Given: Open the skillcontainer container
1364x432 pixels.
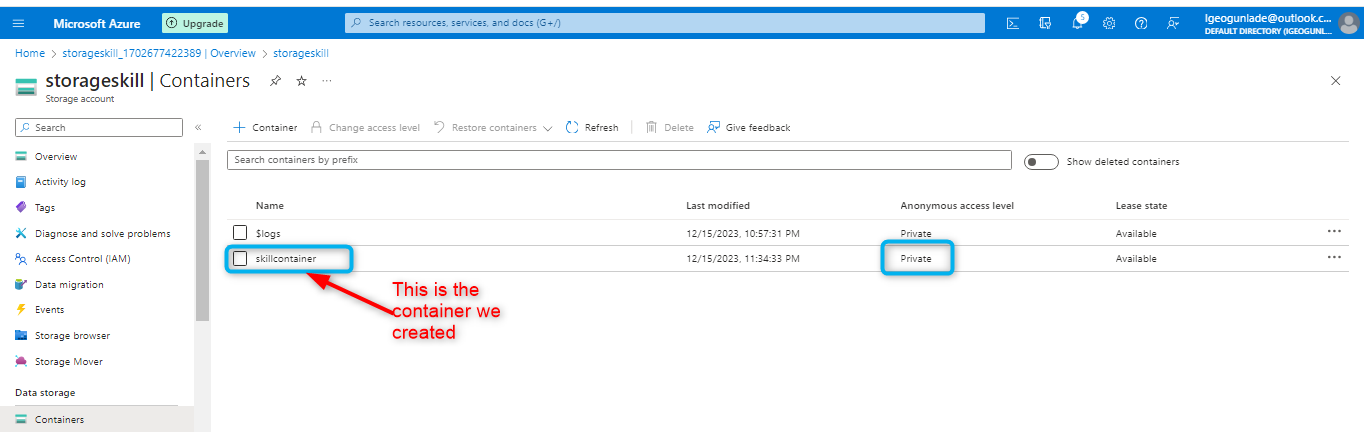Looking at the screenshot, I should [286, 258].
